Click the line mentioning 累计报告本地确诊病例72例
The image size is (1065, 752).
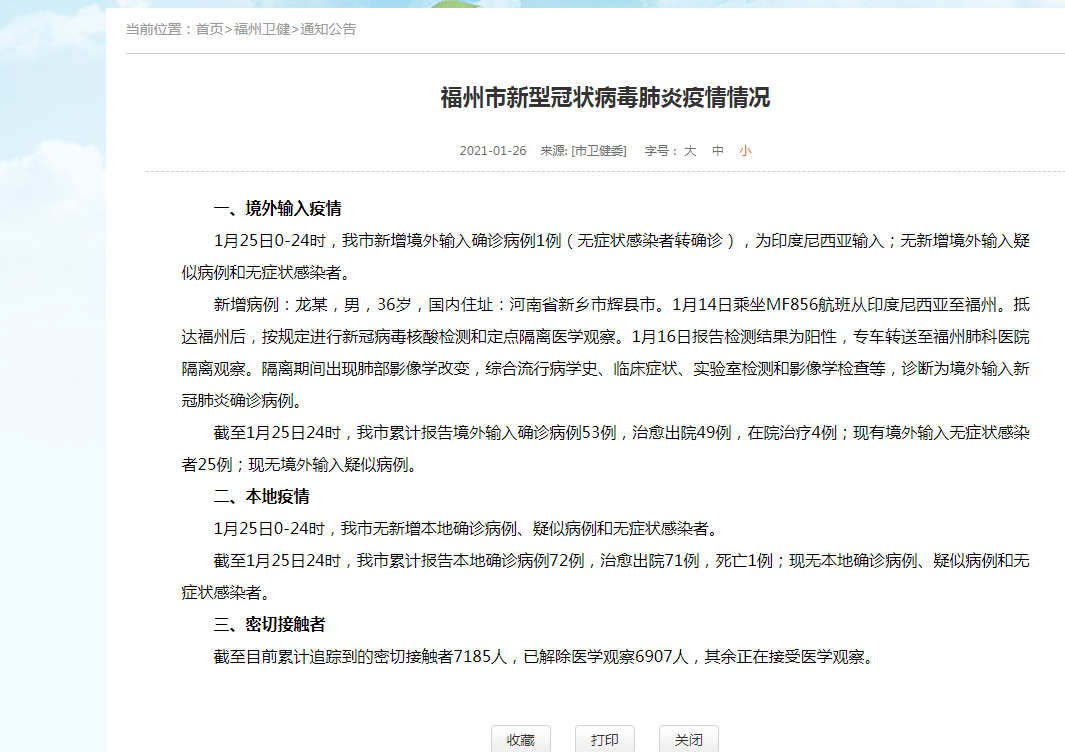pos(621,560)
